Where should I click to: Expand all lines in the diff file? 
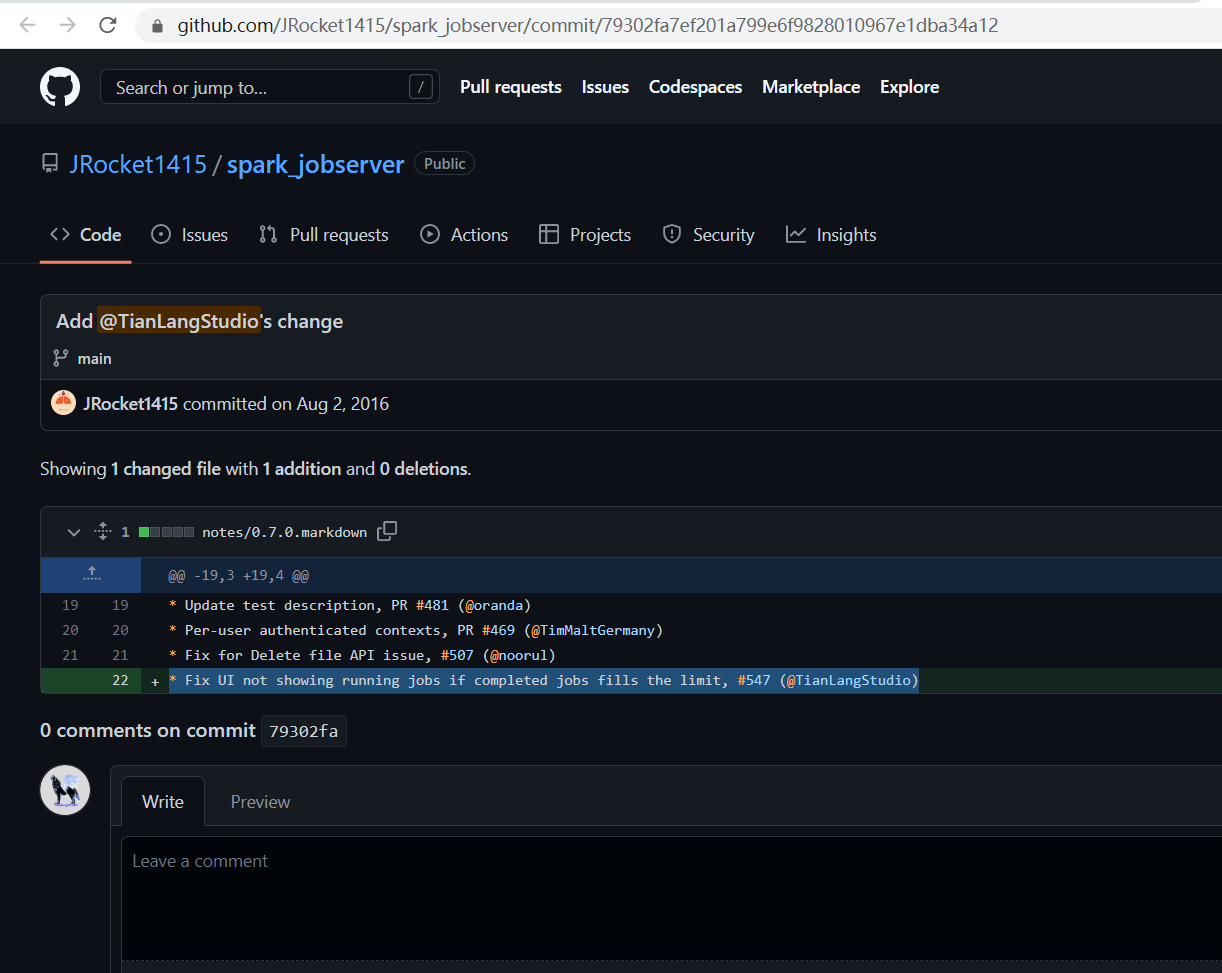pos(102,532)
